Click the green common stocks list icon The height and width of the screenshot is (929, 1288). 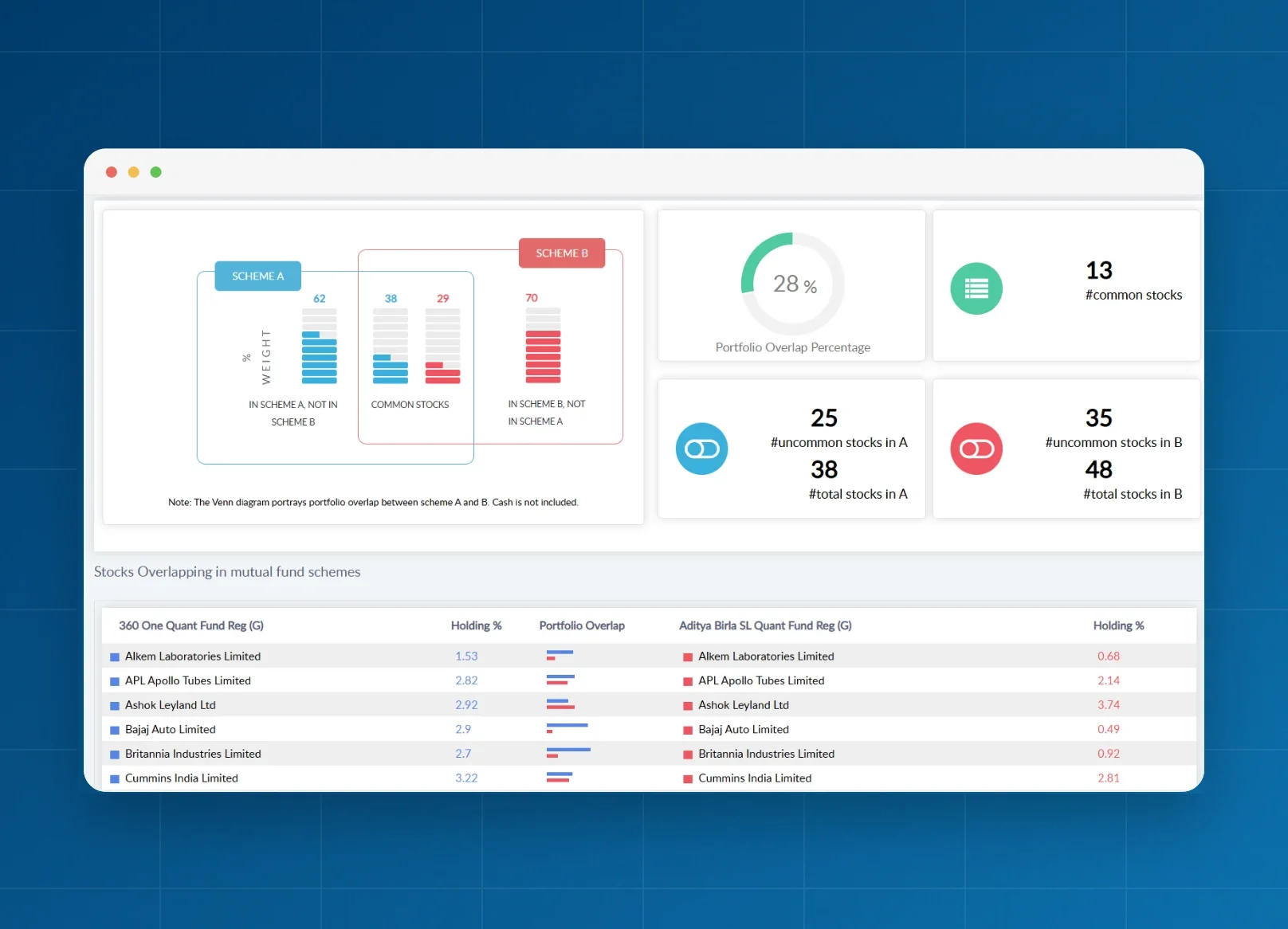[x=976, y=288]
